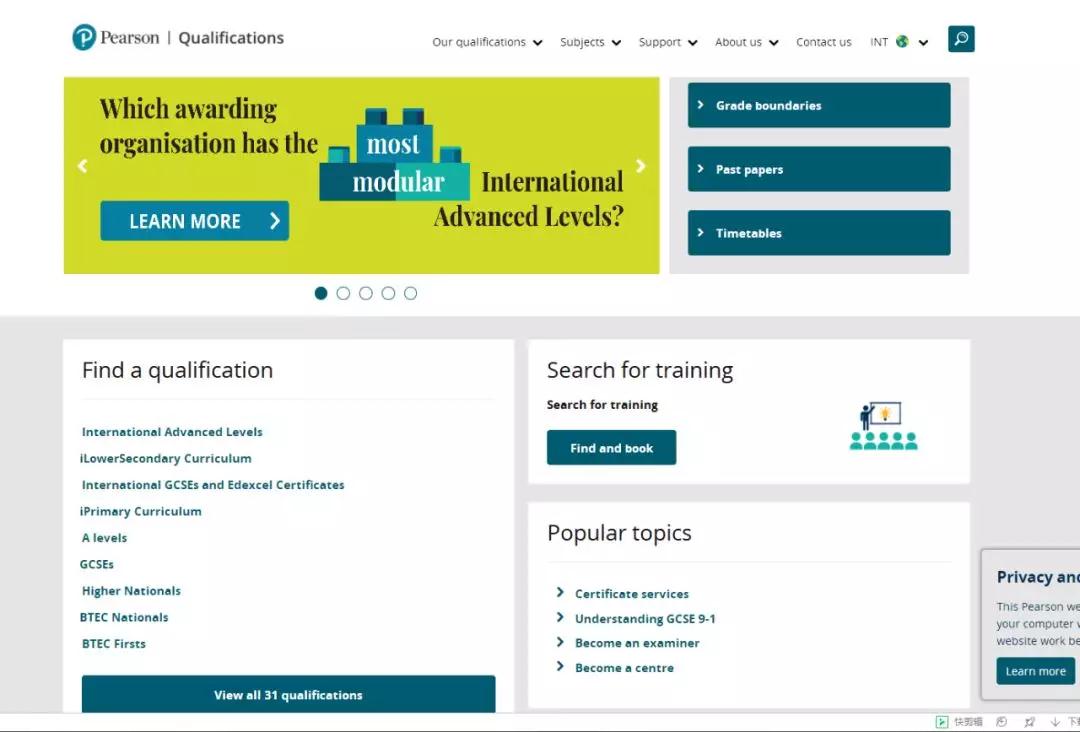Image resolution: width=1080 pixels, height=732 pixels.
Task: Expand the Subjects dropdown menu
Action: tap(590, 42)
